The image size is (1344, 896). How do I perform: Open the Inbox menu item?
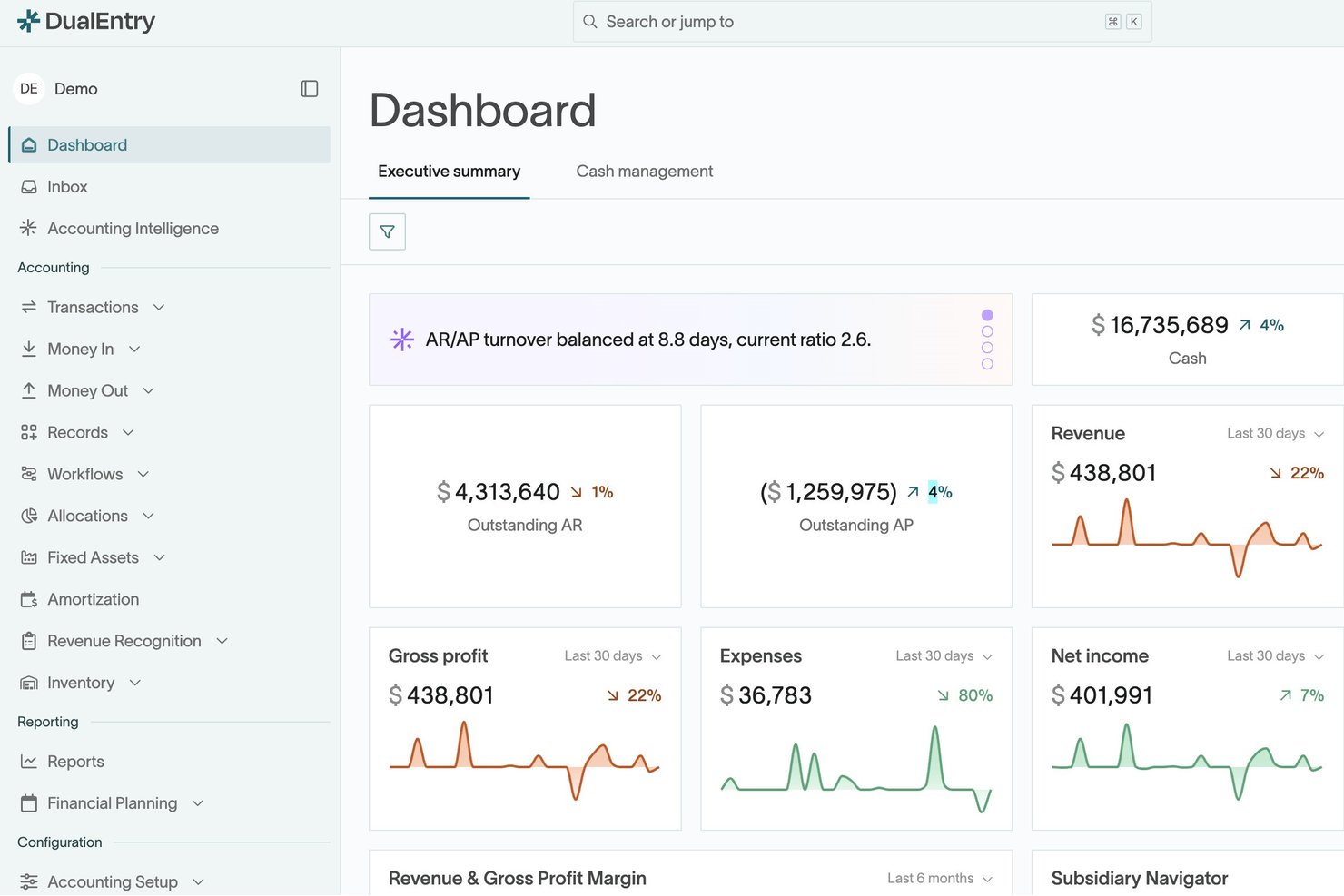coord(170,187)
